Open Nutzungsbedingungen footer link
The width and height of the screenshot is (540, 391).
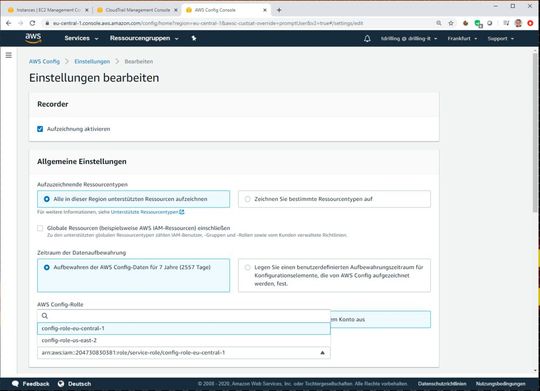tap(501, 383)
